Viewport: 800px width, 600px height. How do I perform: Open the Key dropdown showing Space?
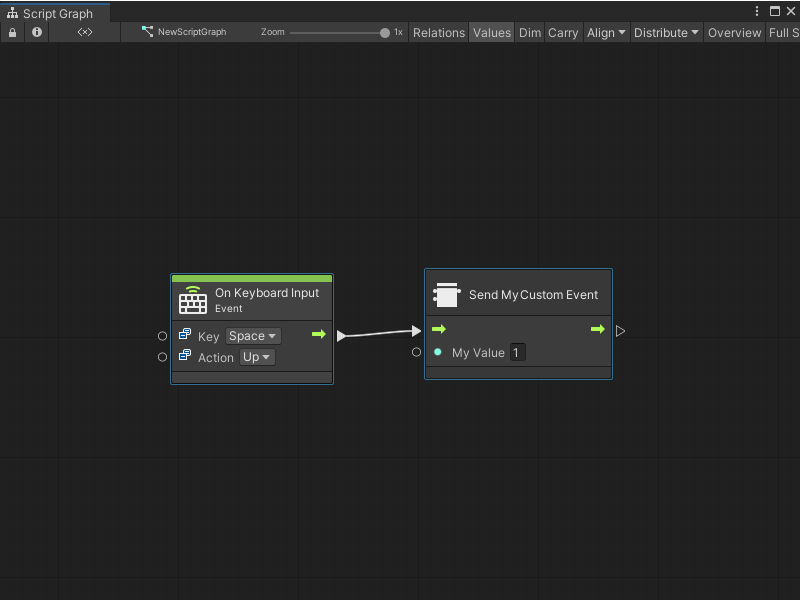[x=252, y=336]
